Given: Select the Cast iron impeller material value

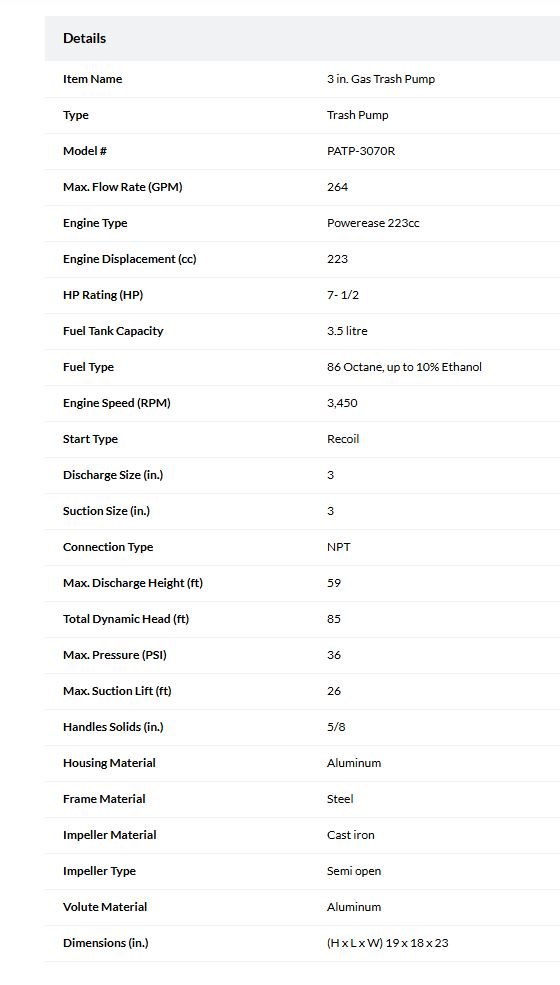Looking at the screenshot, I should pyautogui.click(x=351, y=835).
